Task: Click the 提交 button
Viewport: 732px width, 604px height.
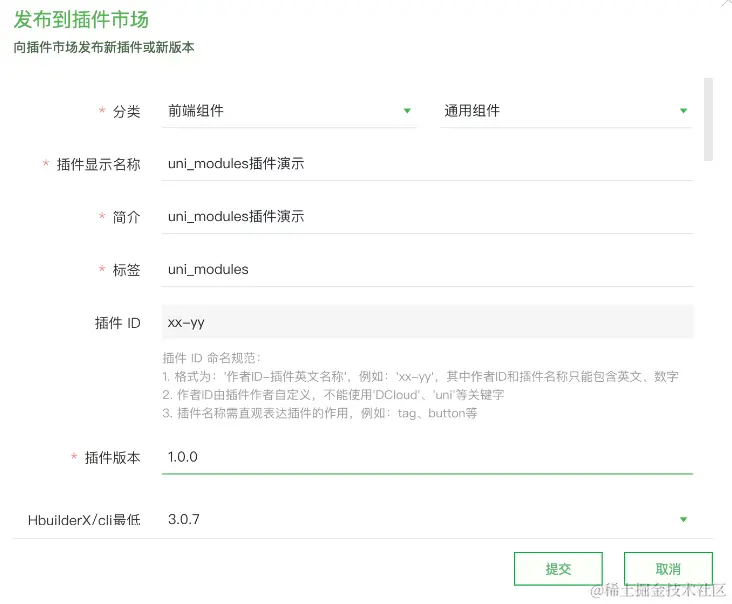Action: coord(558,569)
